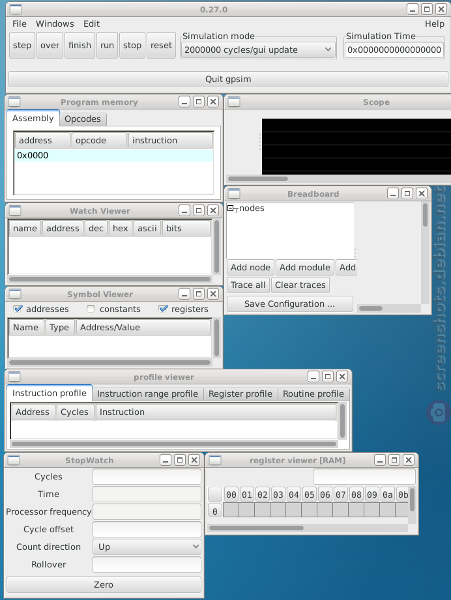
Task: Reset the processor with the reset button
Action: pos(161,45)
